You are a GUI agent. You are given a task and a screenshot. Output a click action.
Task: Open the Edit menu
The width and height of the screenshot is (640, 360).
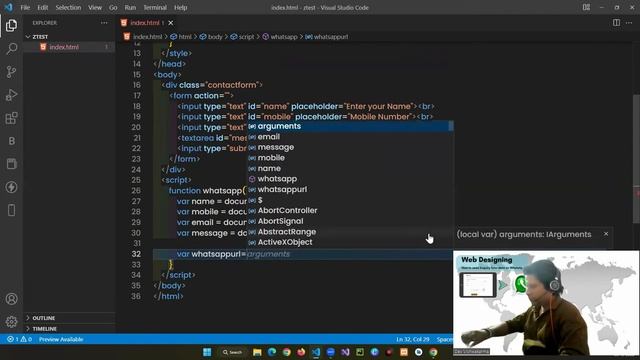click(42, 7)
